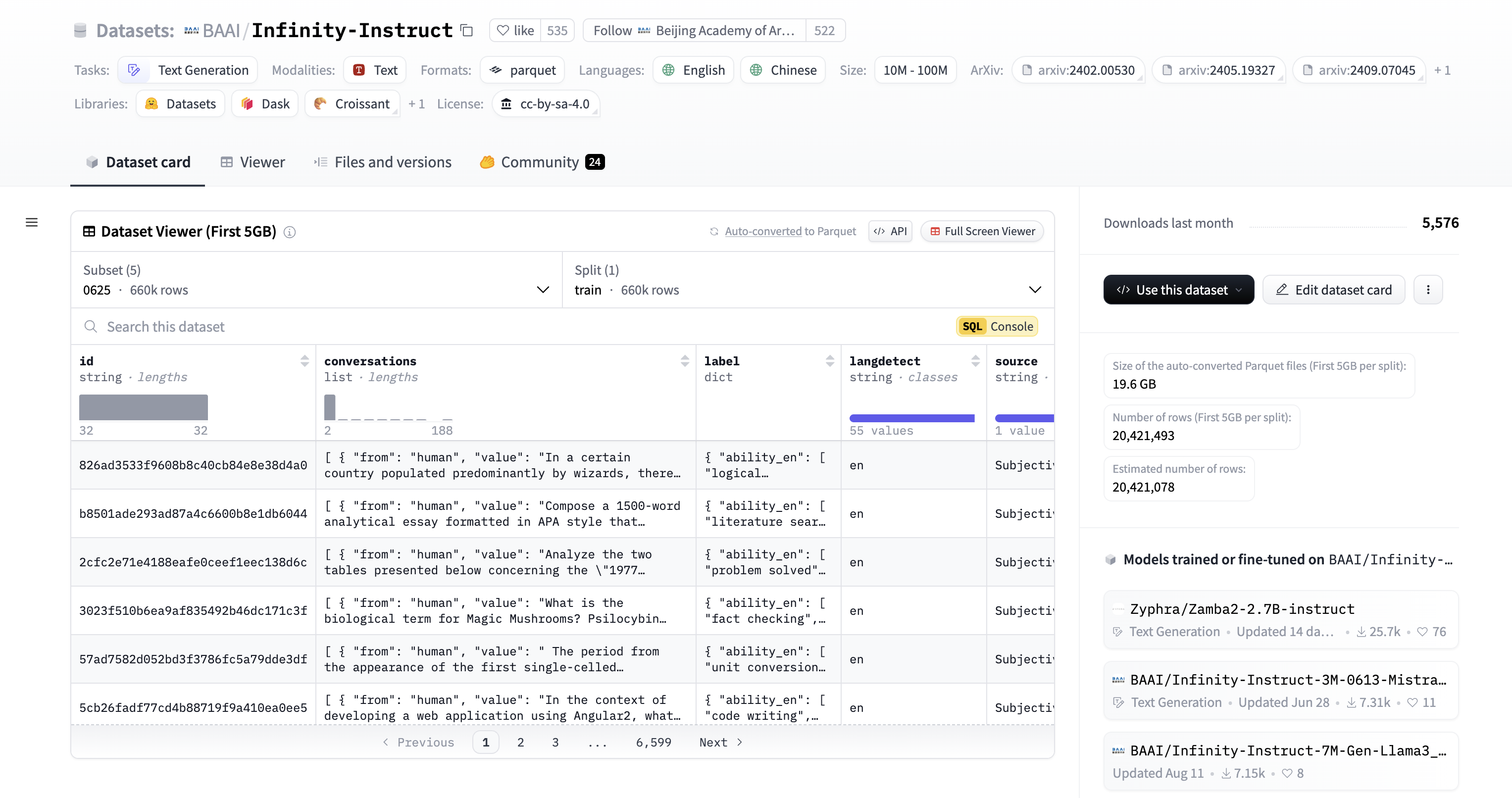Sort by the conversations column

tap(684, 361)
